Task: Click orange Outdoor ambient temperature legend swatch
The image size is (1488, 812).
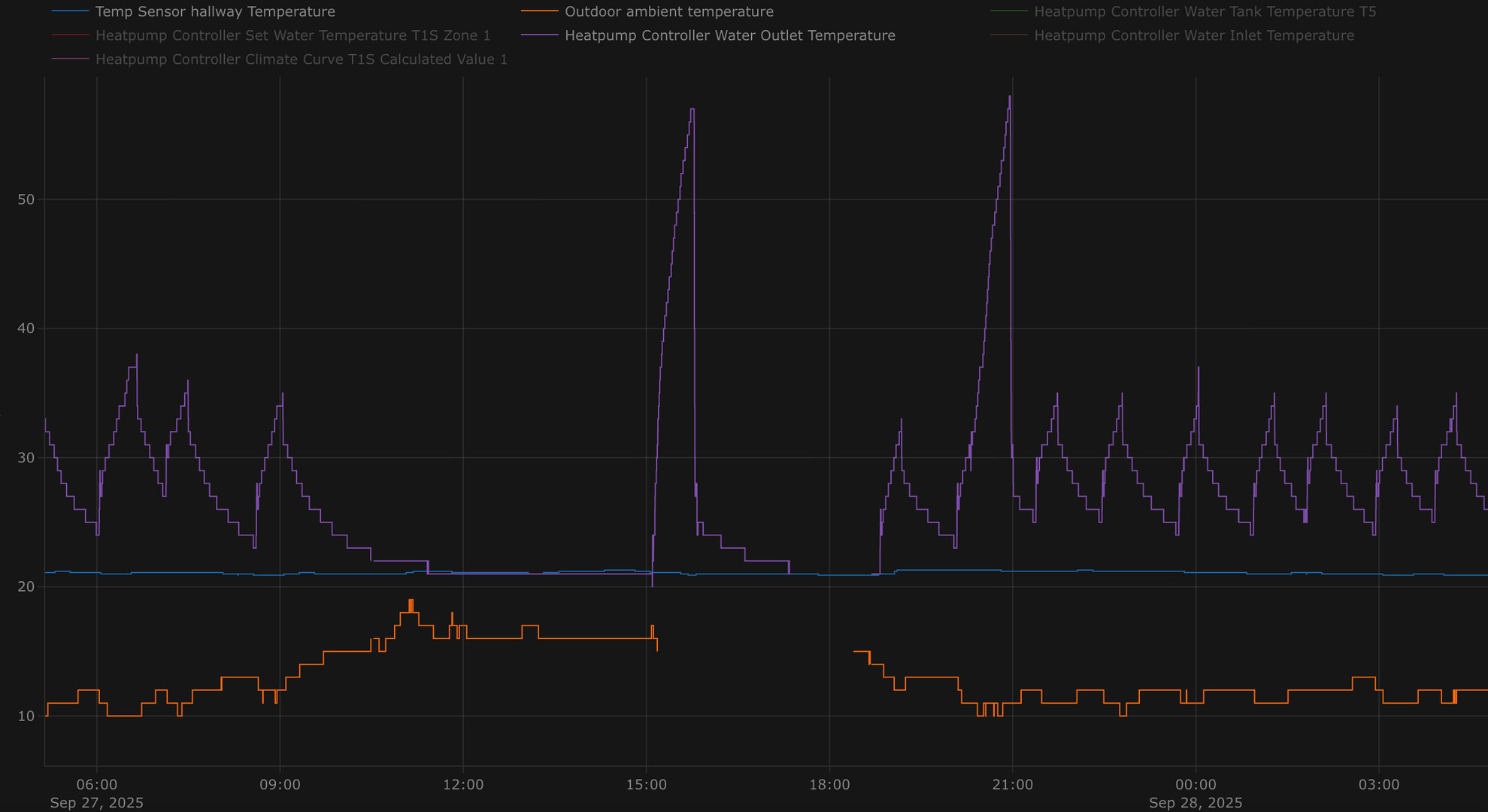Action: (x=539, y=12)
